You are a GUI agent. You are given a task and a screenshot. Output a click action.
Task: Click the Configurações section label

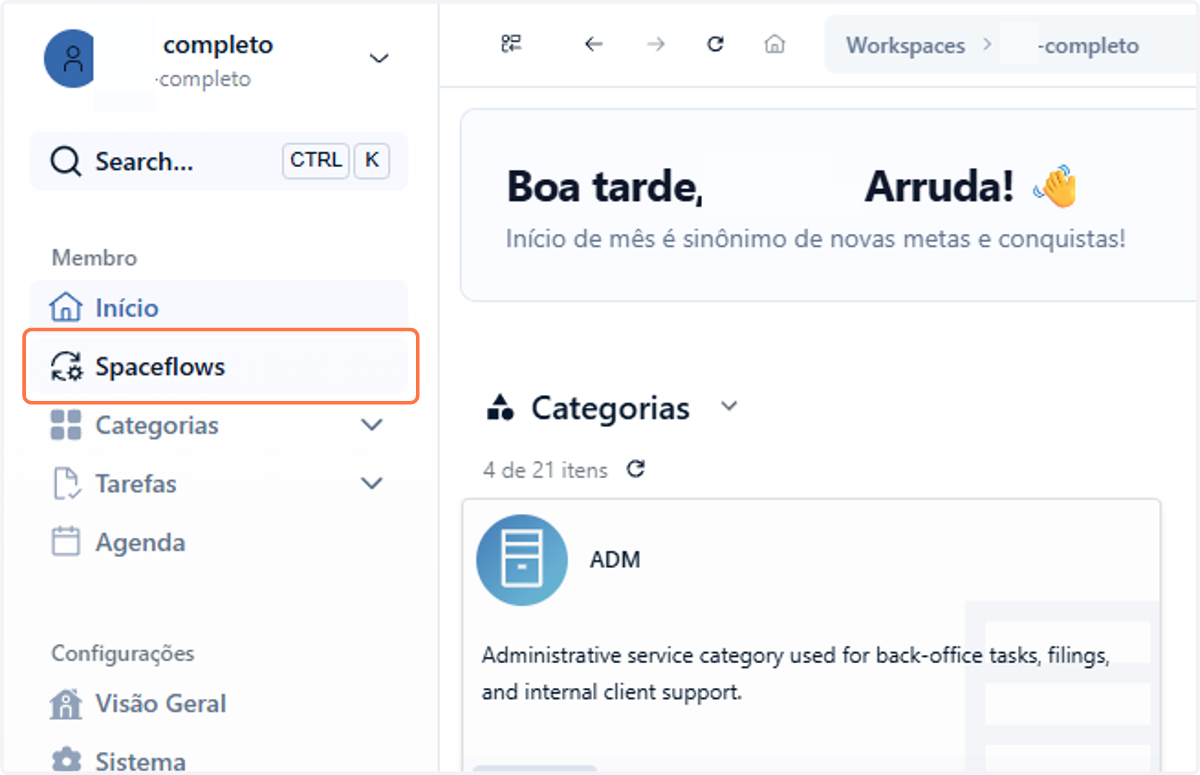point(123,653)
